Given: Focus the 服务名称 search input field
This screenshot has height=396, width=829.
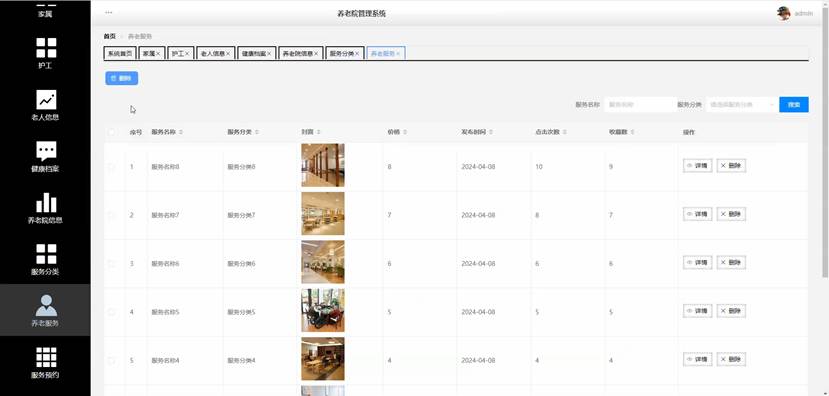Looking at the screenshot, I should (x=639, y=105).
